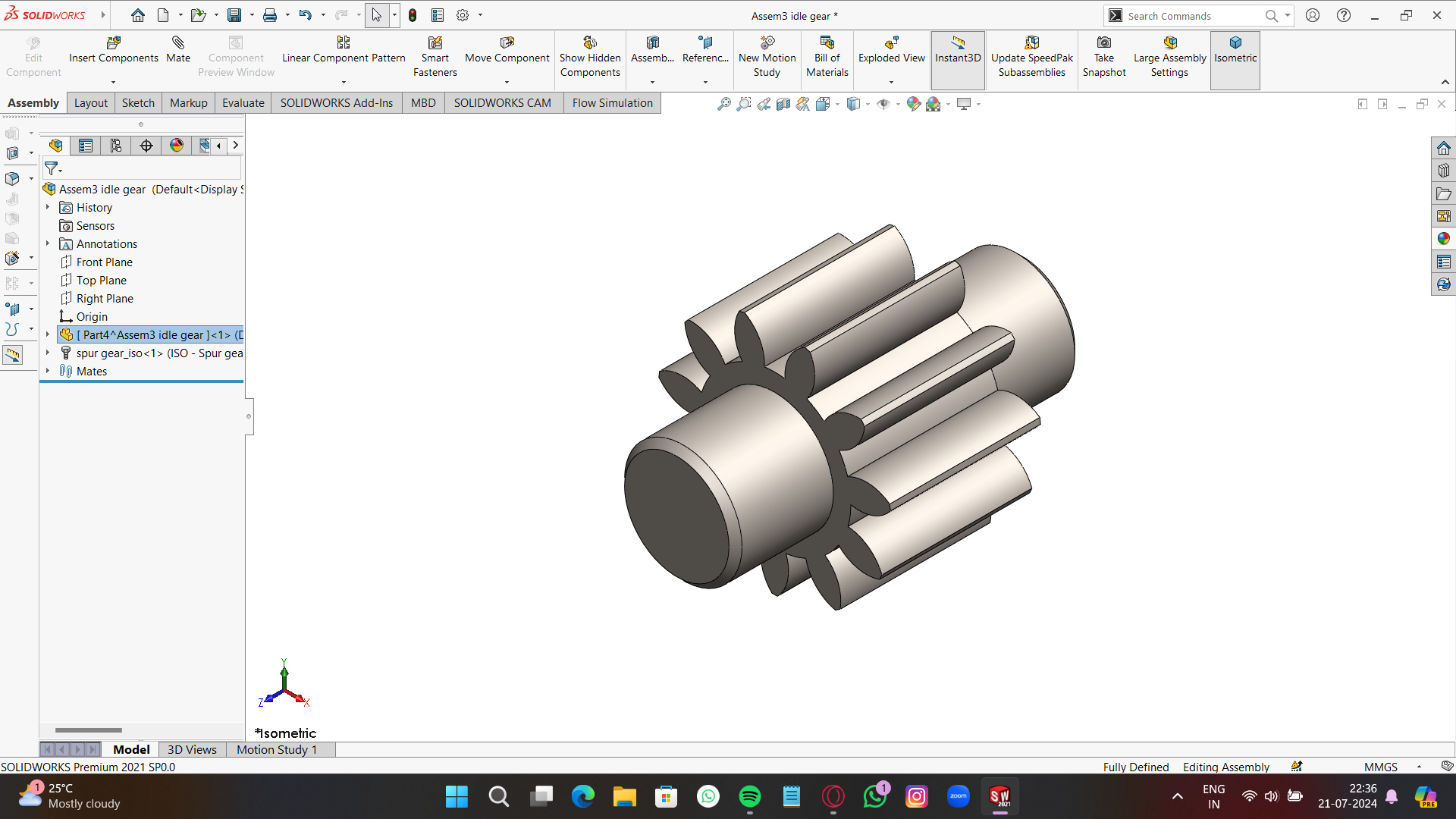Expand Part4^Assem3 idle gear component
This screenshot has height=819, width=1456.
pyautogui.click(x=47, y=334)
